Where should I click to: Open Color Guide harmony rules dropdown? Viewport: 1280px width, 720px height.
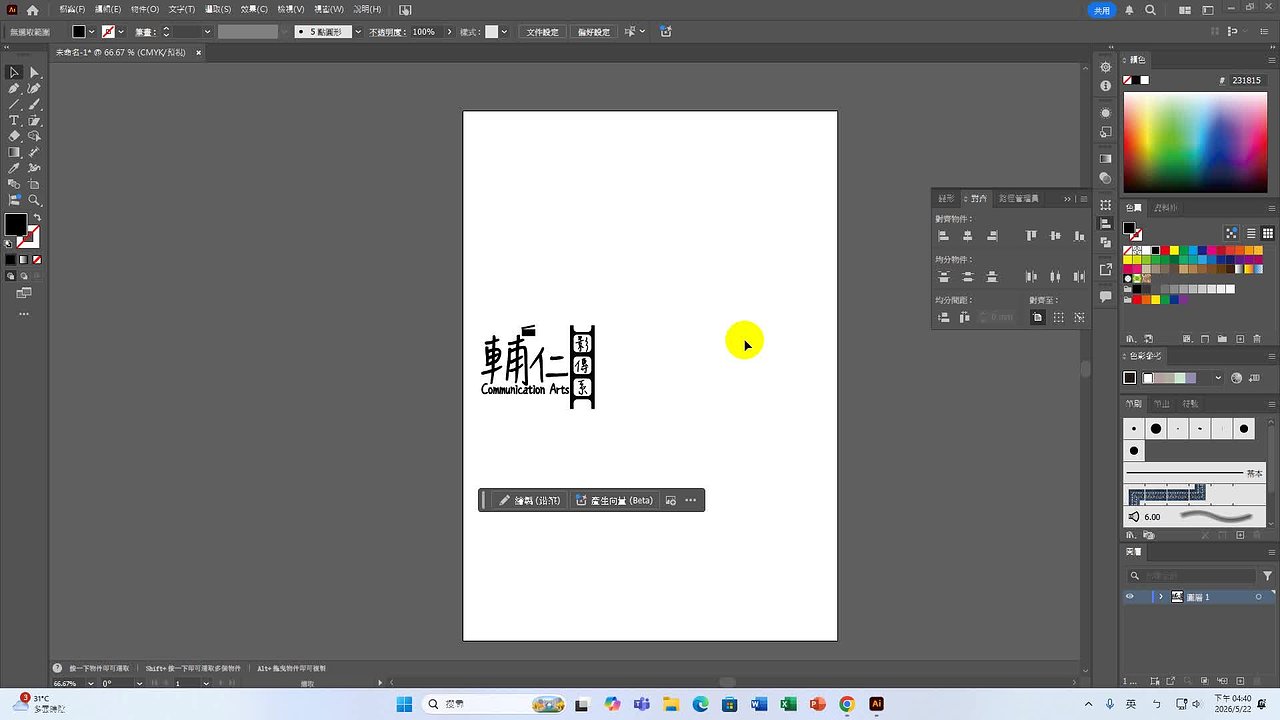(x=1218, y=378)
